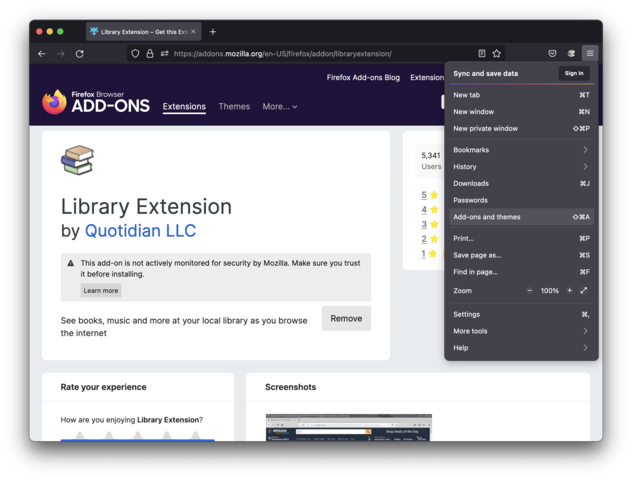Click the Library Extension books icon

pos(77,160)
